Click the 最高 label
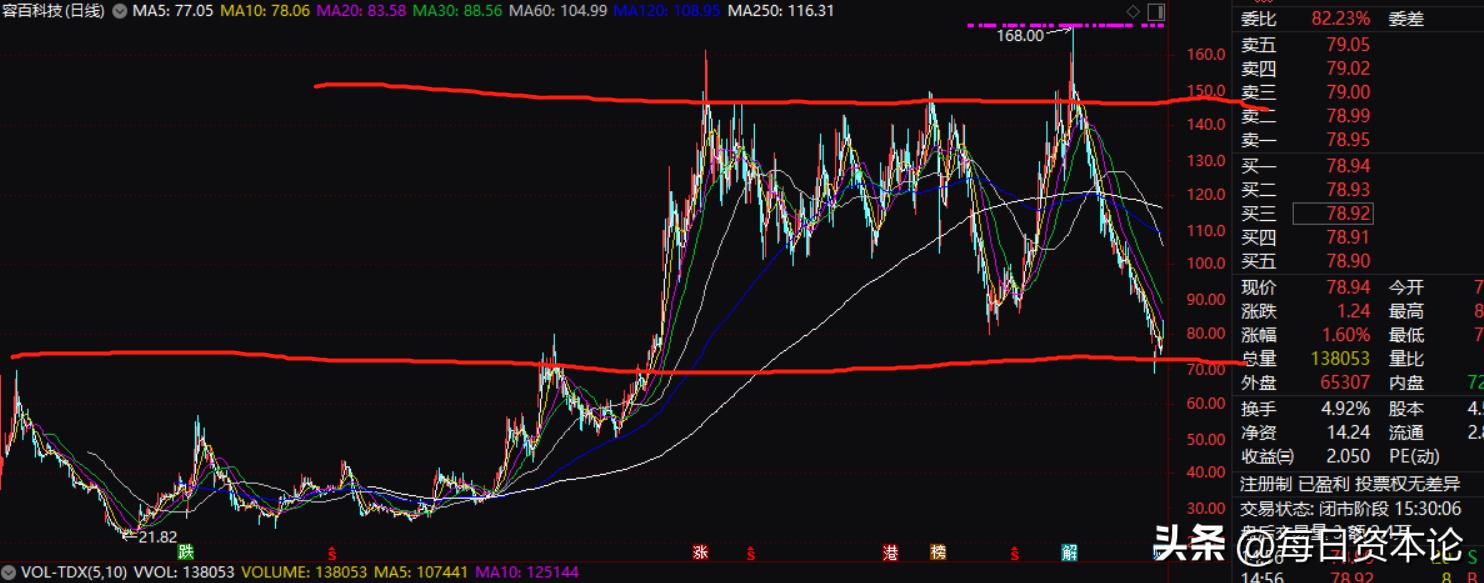Screen dimensions: 1484x583 coord(1405,312)
